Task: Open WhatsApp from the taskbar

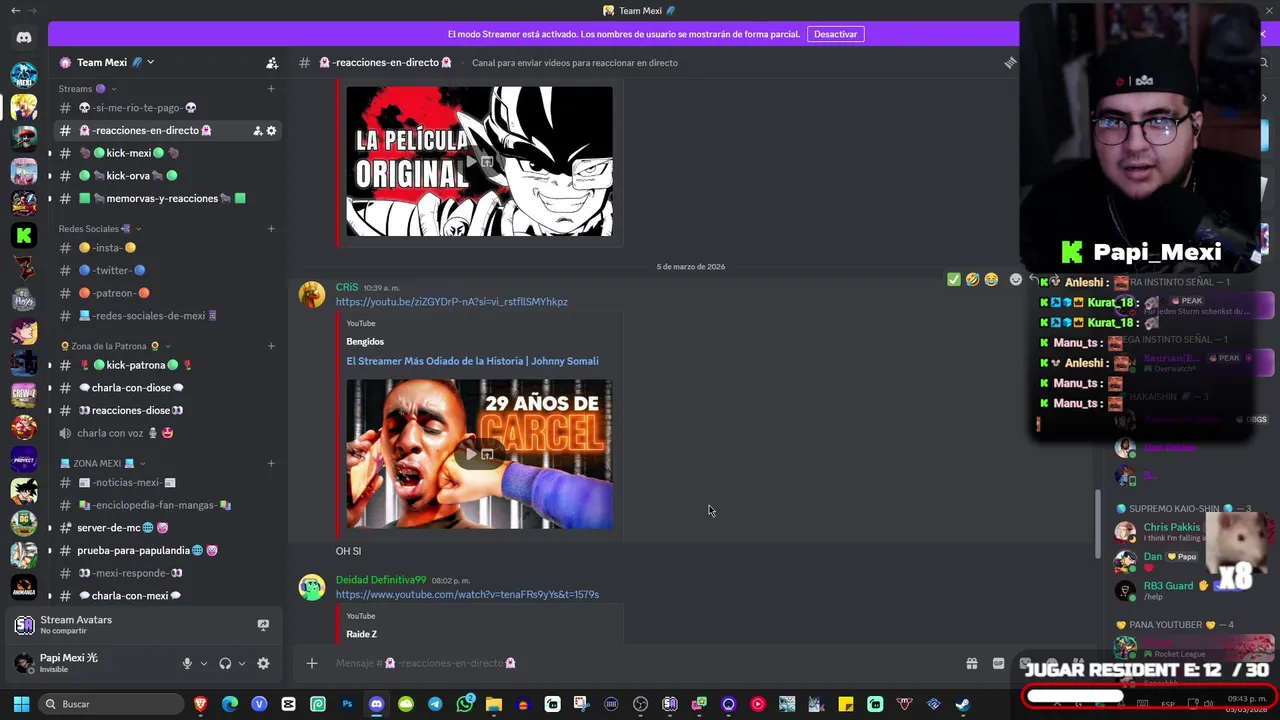Action: click(x=464, y=704)
